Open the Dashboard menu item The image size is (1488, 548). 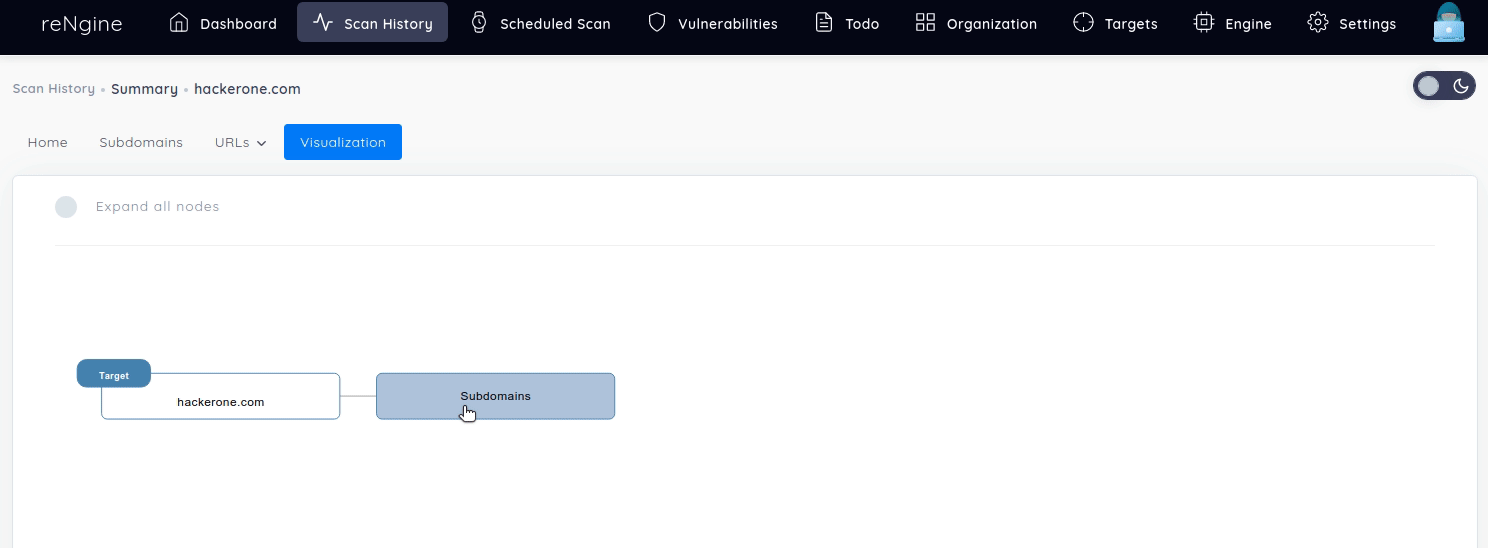223,23
